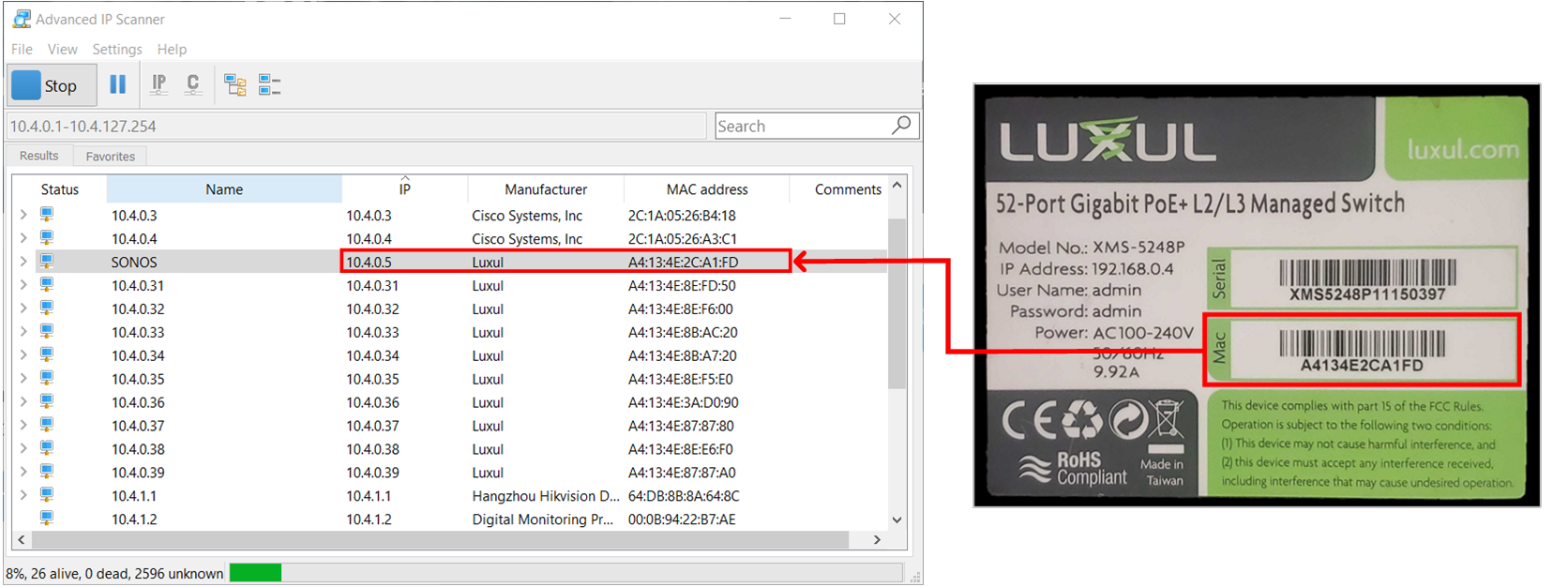Expand the 10.4.0.31 device row
The height and width of the screenshot is (587, 1568).
(x=23, y=285)
